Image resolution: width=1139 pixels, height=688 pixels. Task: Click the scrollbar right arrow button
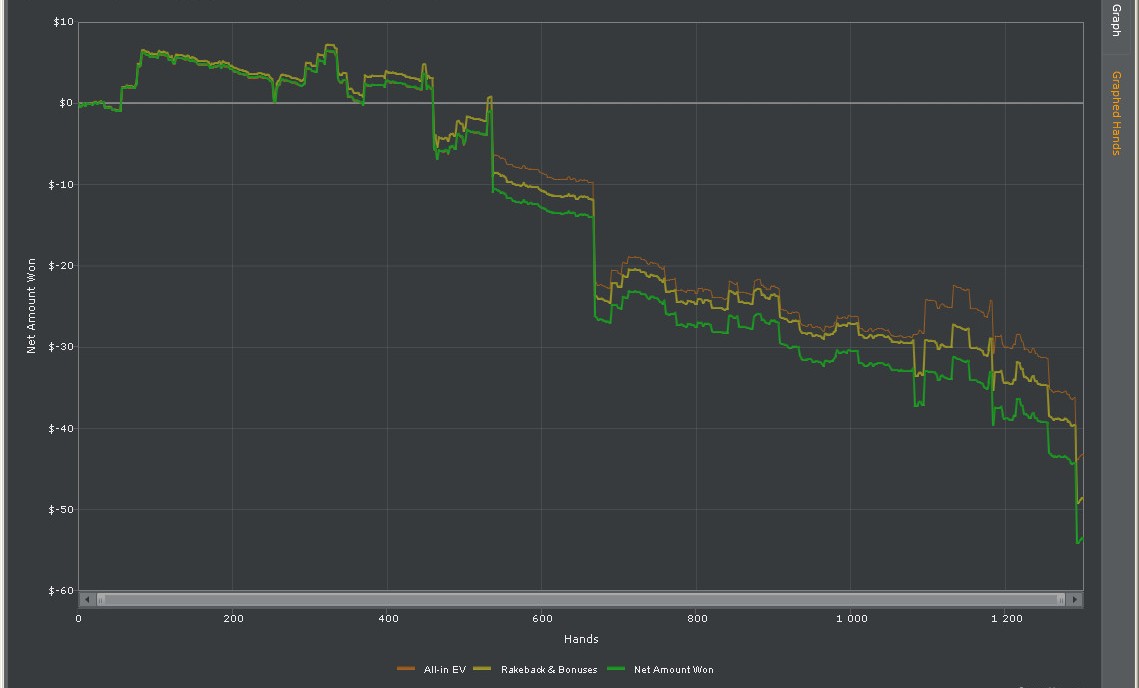[x=1075, y=599]
